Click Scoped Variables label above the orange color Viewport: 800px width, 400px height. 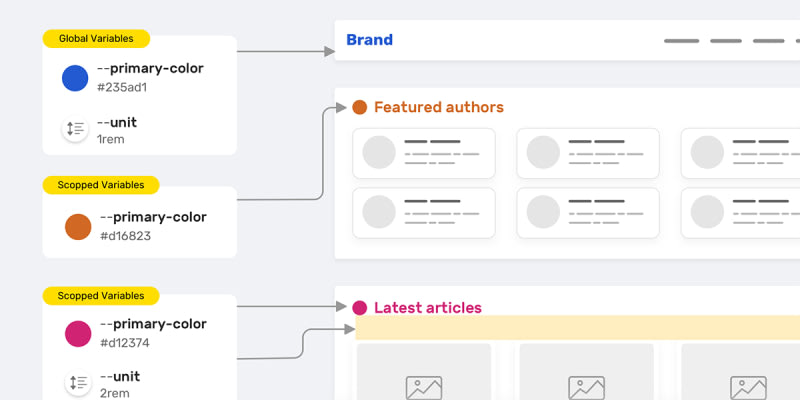(x=100, y=185)
